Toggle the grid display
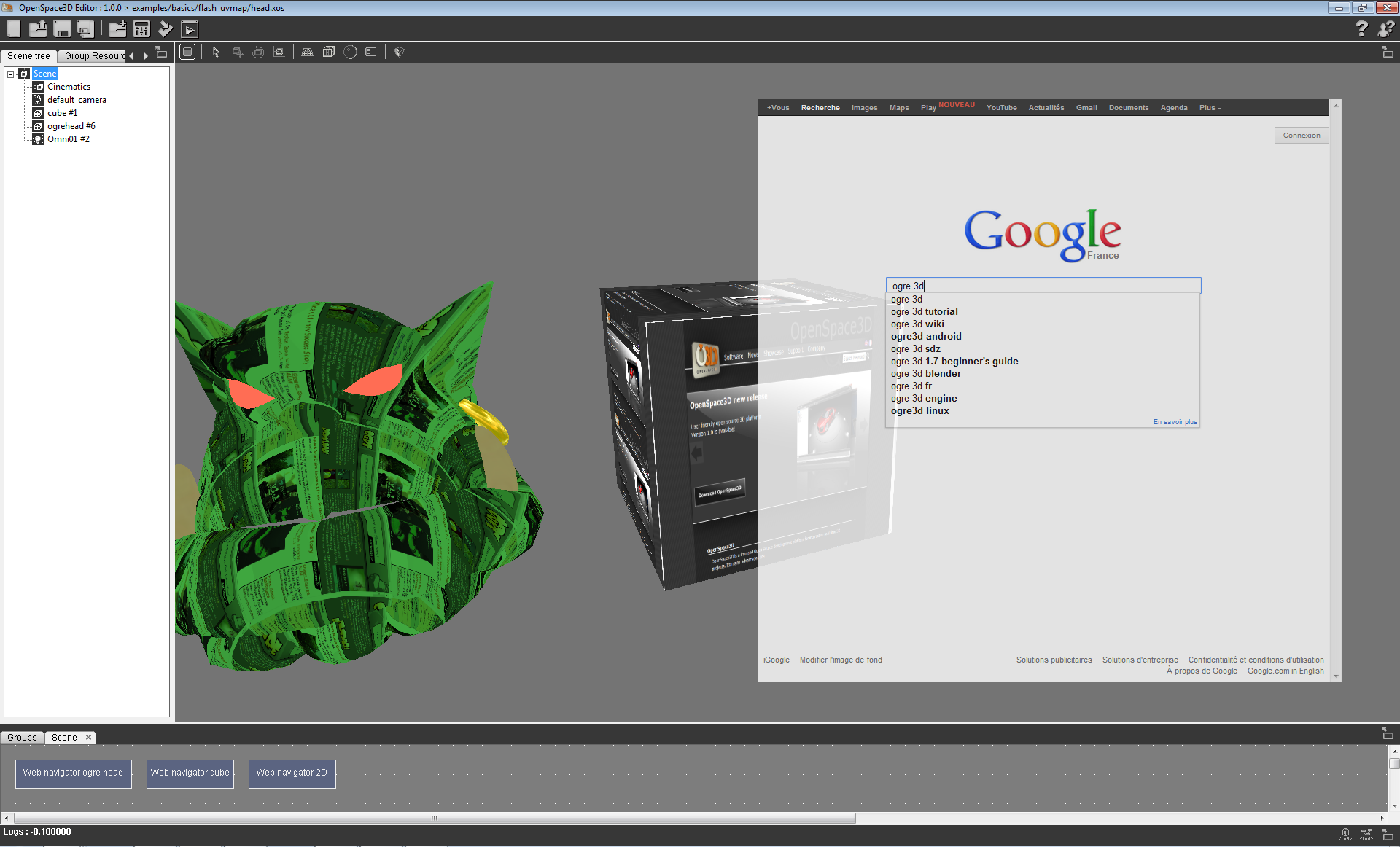Viewport: 1400px width, 847px height. click(308, 52)
